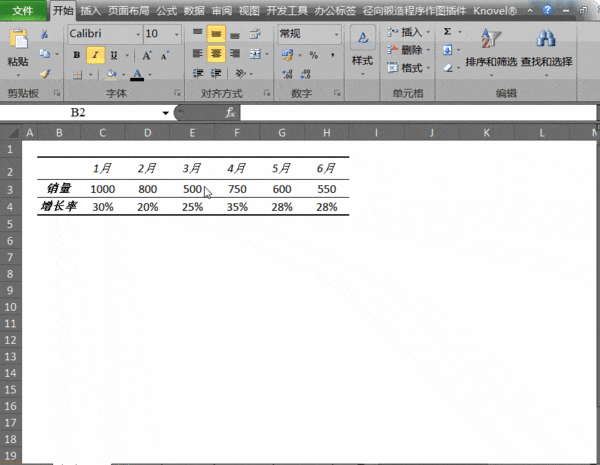Select row header 3
Viewport: 600px width, 465px height.
tap(10, 189)
